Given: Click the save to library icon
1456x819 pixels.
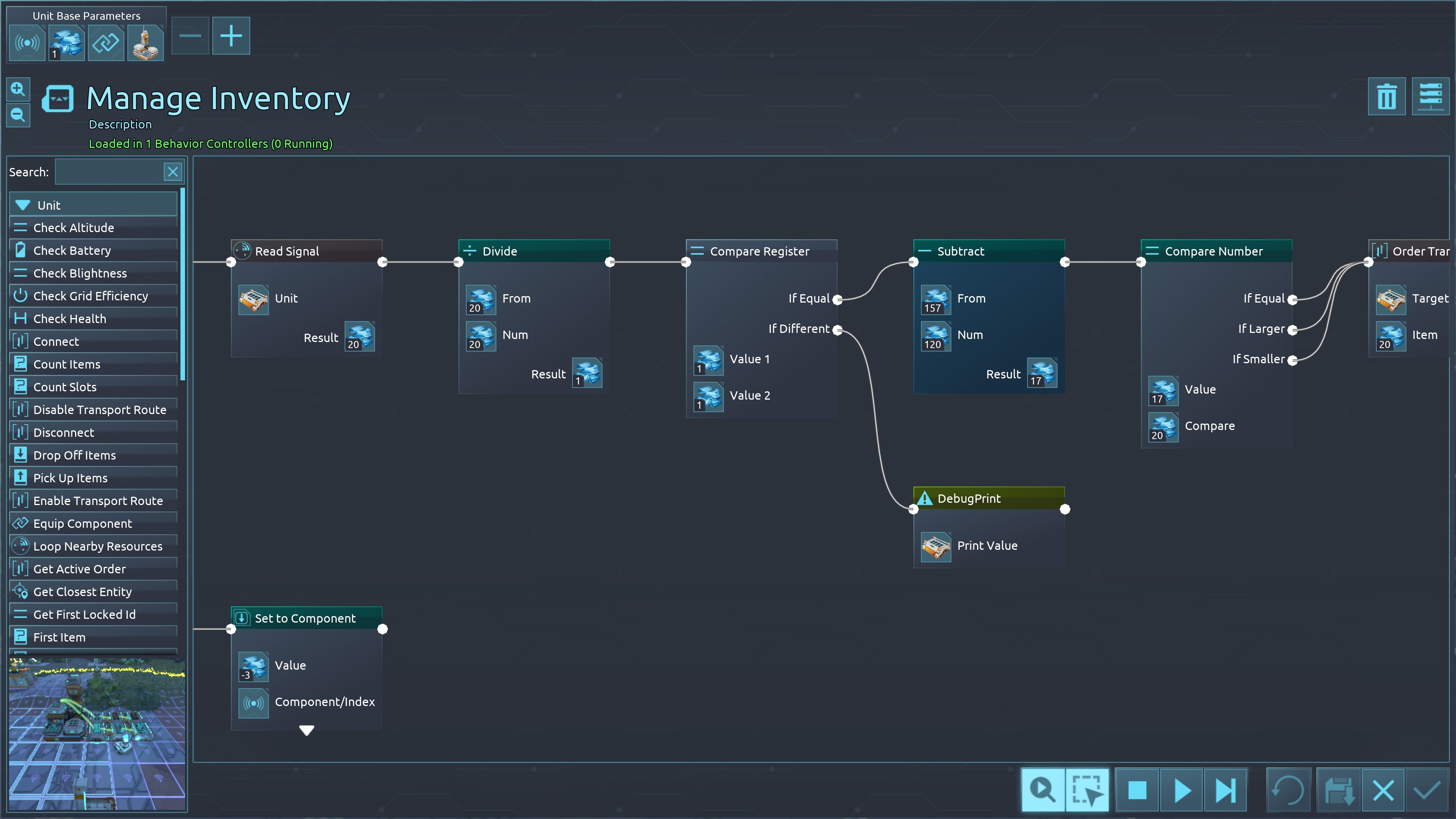Looking at the screenshot, I should [x=1338, y=789].
